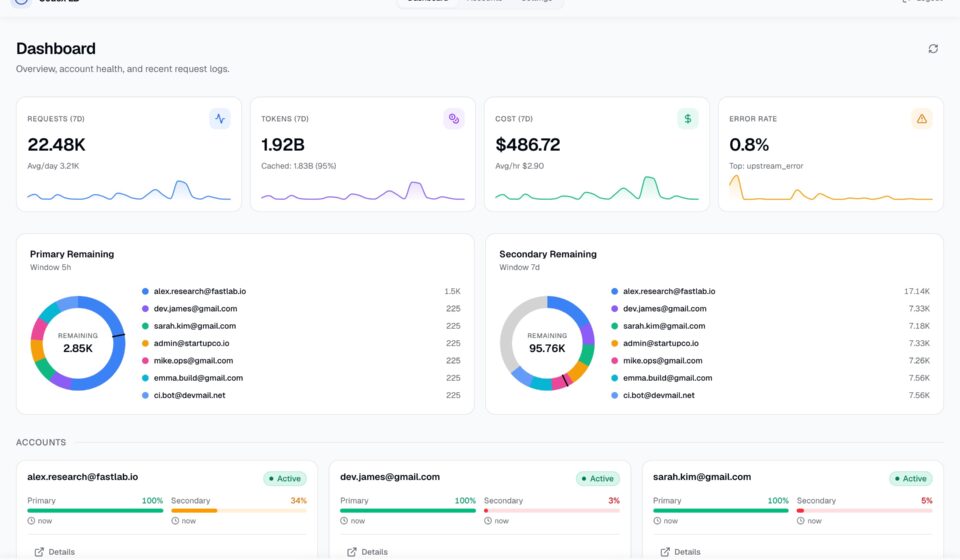Viewport: 960px width, 560px height.
Task: Click 'Top: upstream_error' text
Action: 766,166
